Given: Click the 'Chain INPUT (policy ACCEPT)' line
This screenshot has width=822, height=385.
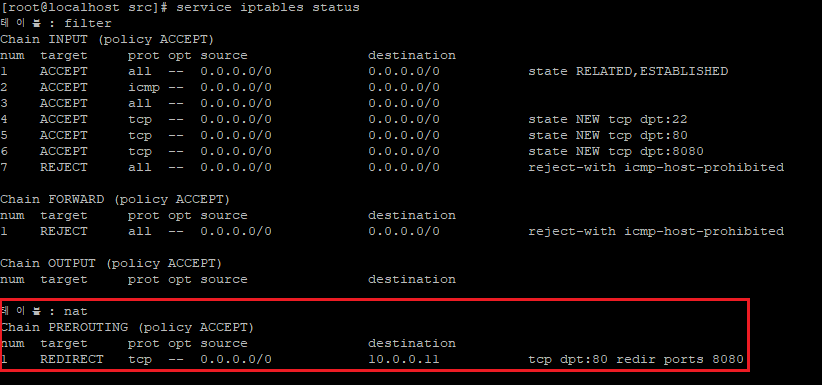Looking at the screenshot, I should click(107, 40).
